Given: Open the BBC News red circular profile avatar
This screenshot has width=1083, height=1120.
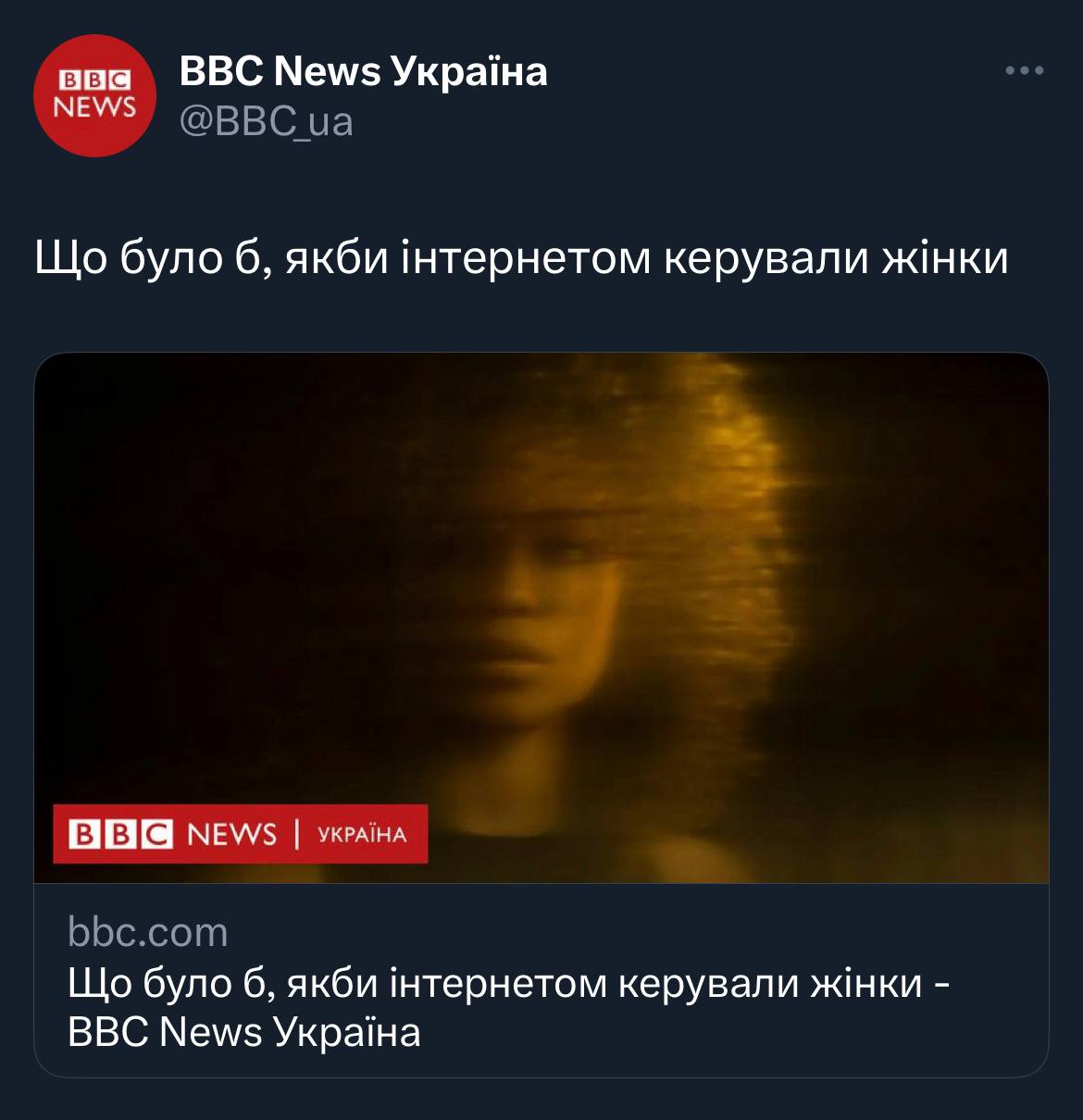Looking at the screenshot, I should [x=94, y=95].
